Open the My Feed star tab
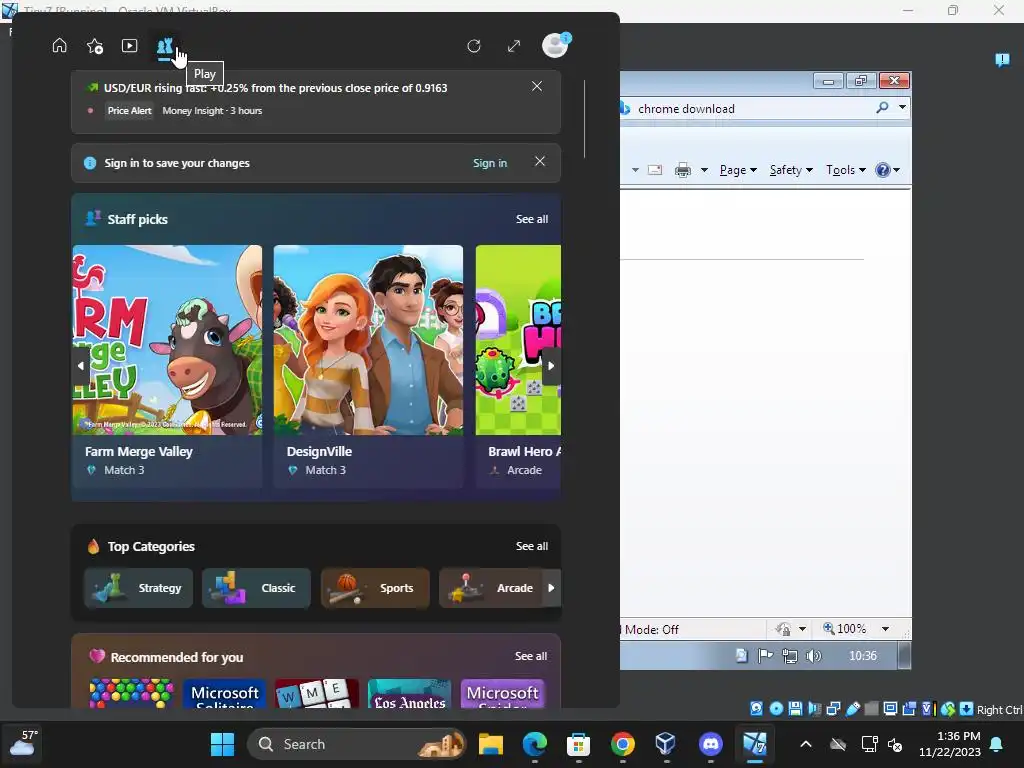1024x768 pixels. click(x=95, y=46)
